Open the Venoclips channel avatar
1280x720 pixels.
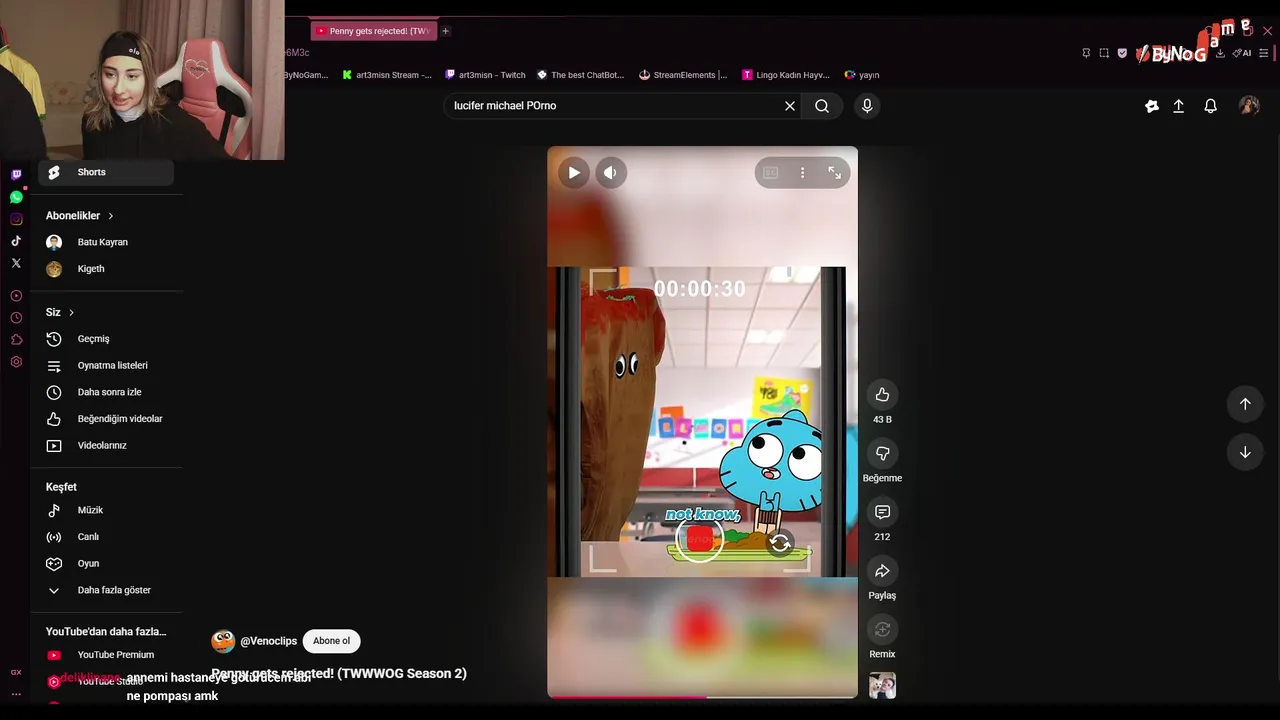click(x=223, y=641)
